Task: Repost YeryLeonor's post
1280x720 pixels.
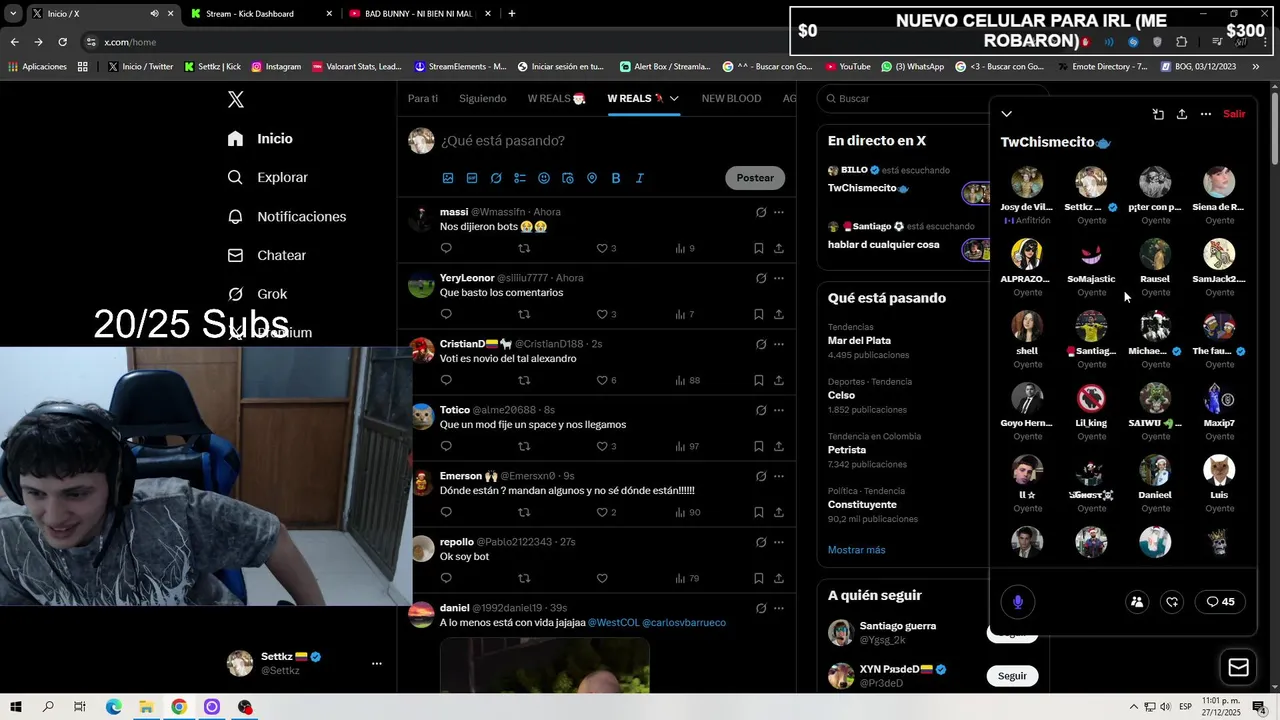Action: (x=524, y=314)
